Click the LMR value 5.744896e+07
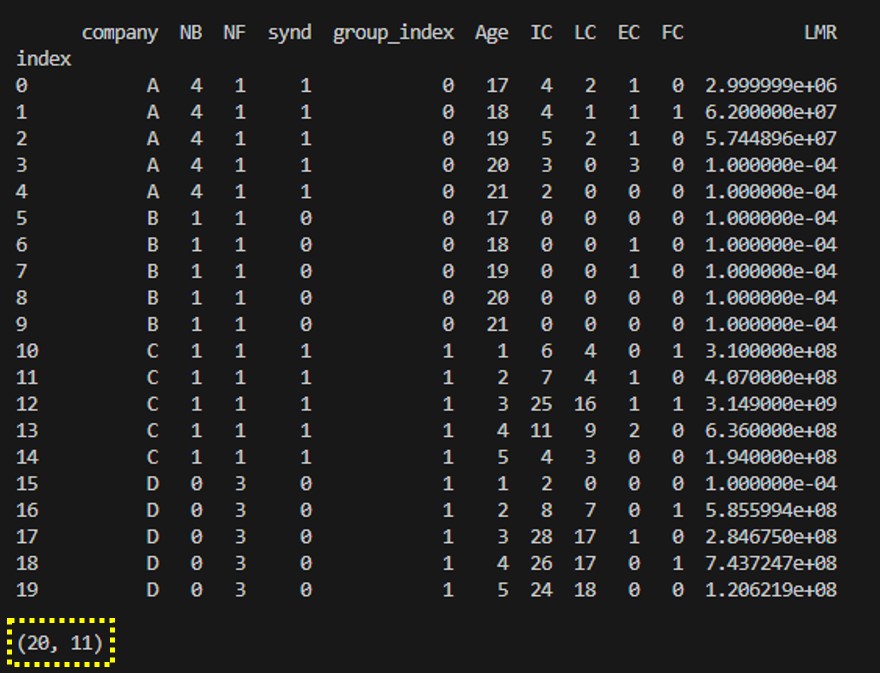880x673 pixels. pyautogui.click(x=771, y=139)
